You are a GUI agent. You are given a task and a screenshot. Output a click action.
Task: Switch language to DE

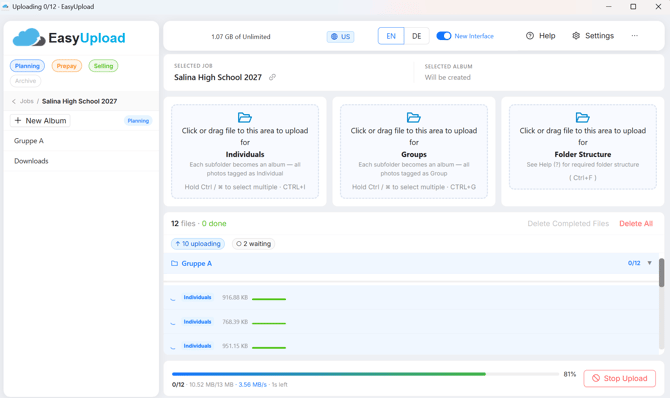(x=417, y=36)
